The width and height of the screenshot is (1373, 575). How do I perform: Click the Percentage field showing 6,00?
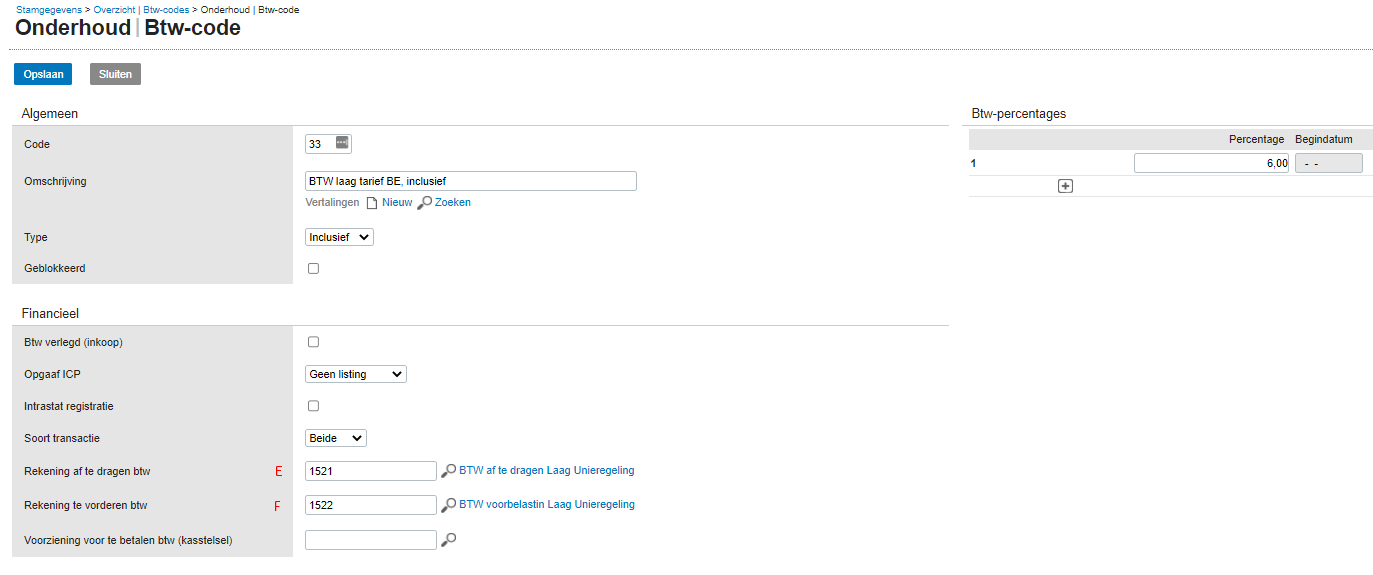pos(1211,163)
